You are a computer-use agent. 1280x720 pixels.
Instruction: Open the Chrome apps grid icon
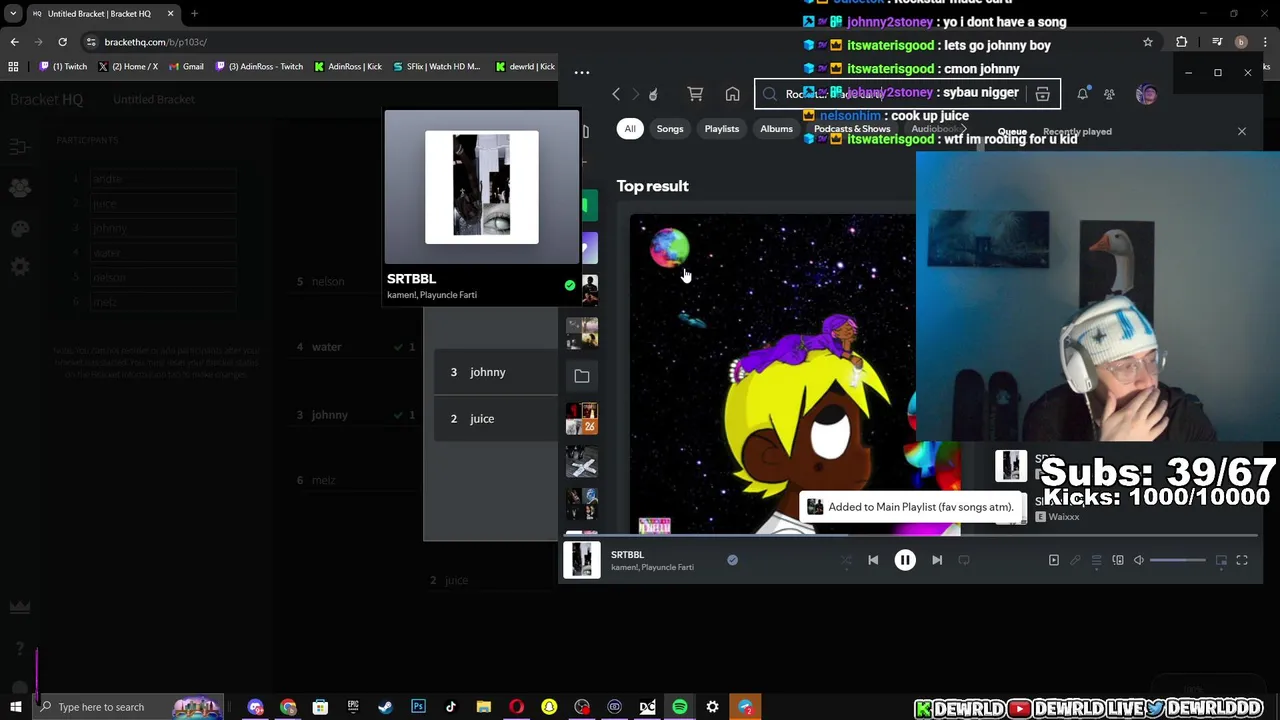13,66
